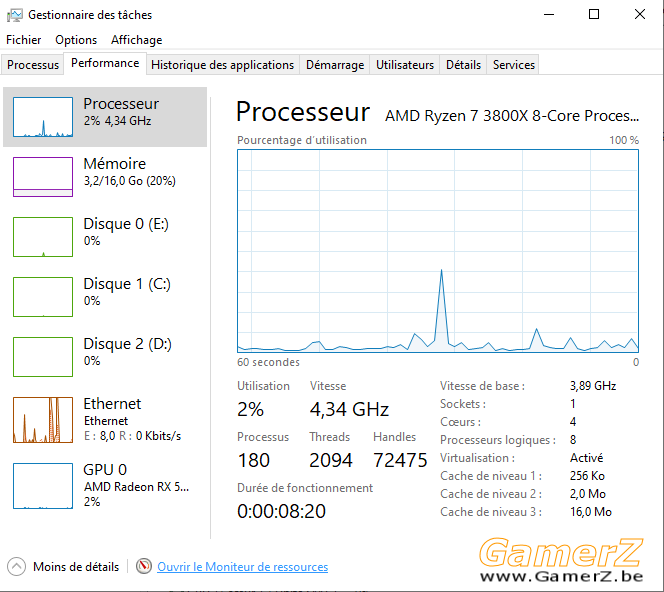Switch to the Démarrage tab
Viewport: 664px width, 592px height.
[335, 65]
